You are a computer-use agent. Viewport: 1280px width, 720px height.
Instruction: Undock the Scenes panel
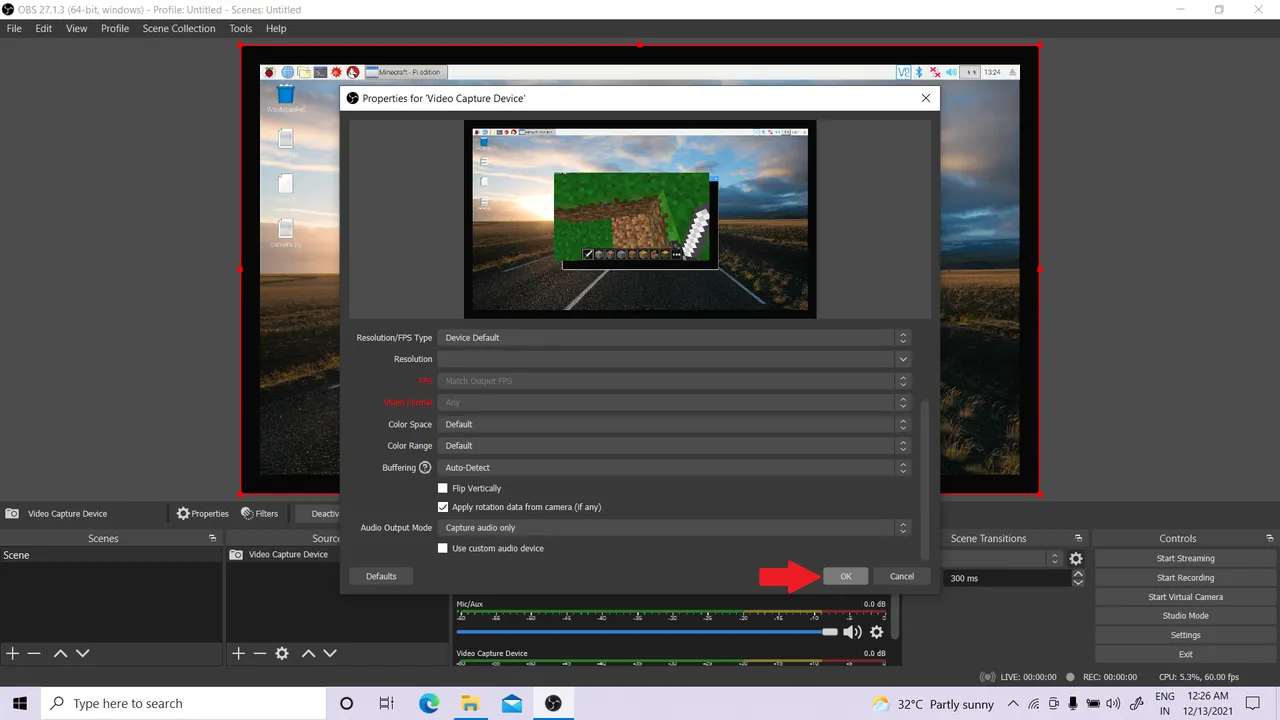click(212, 538)
